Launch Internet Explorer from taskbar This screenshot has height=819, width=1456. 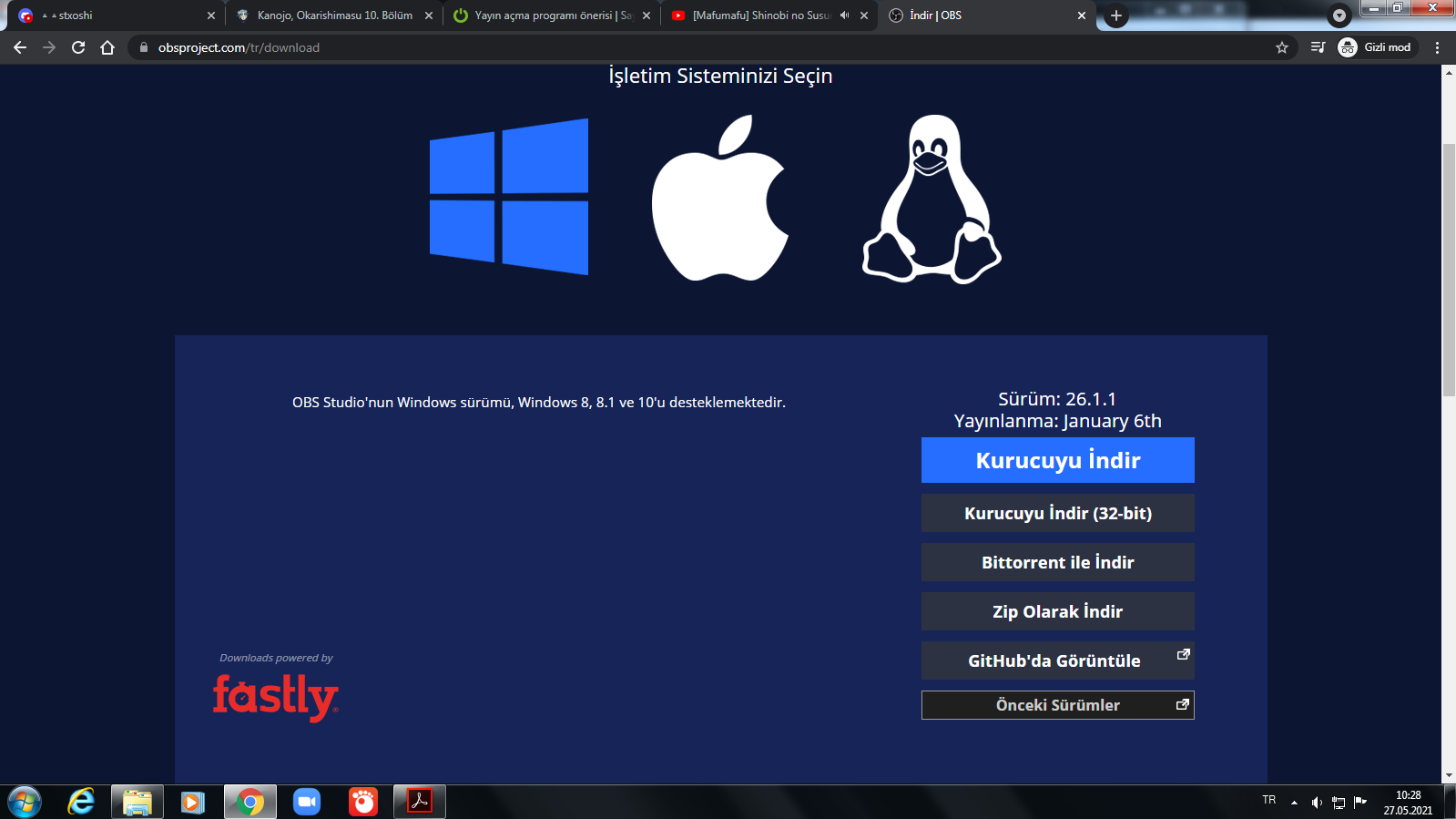pos(81,802)
